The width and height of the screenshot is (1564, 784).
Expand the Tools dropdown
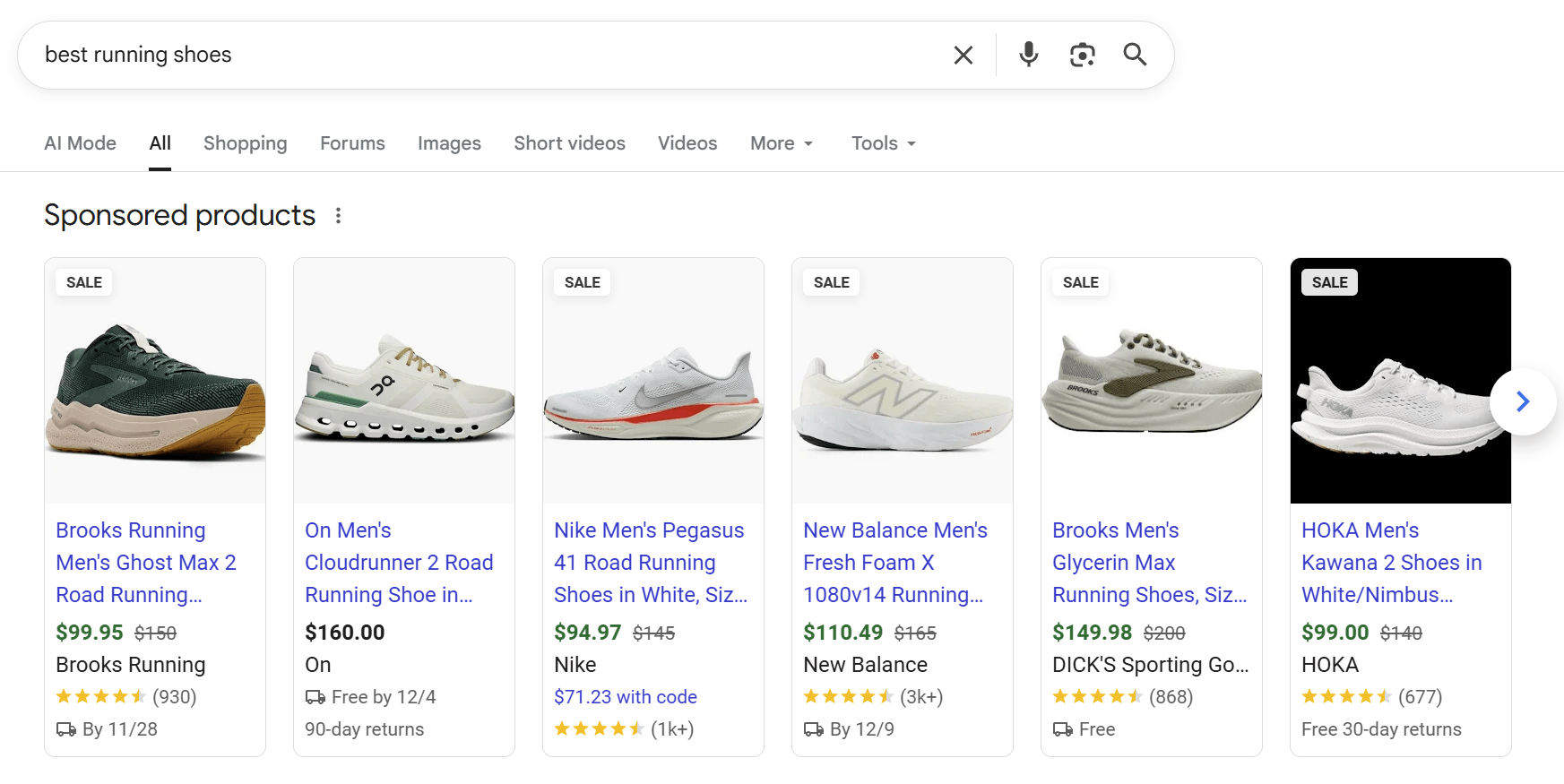coord(884,143)
